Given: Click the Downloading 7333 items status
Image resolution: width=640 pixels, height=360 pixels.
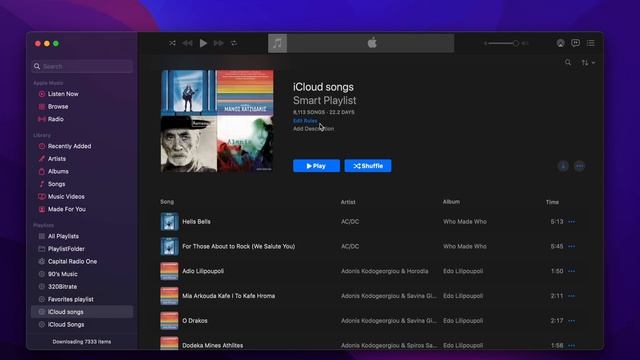Looking at the screenshot, I should [x=82, y=342].
